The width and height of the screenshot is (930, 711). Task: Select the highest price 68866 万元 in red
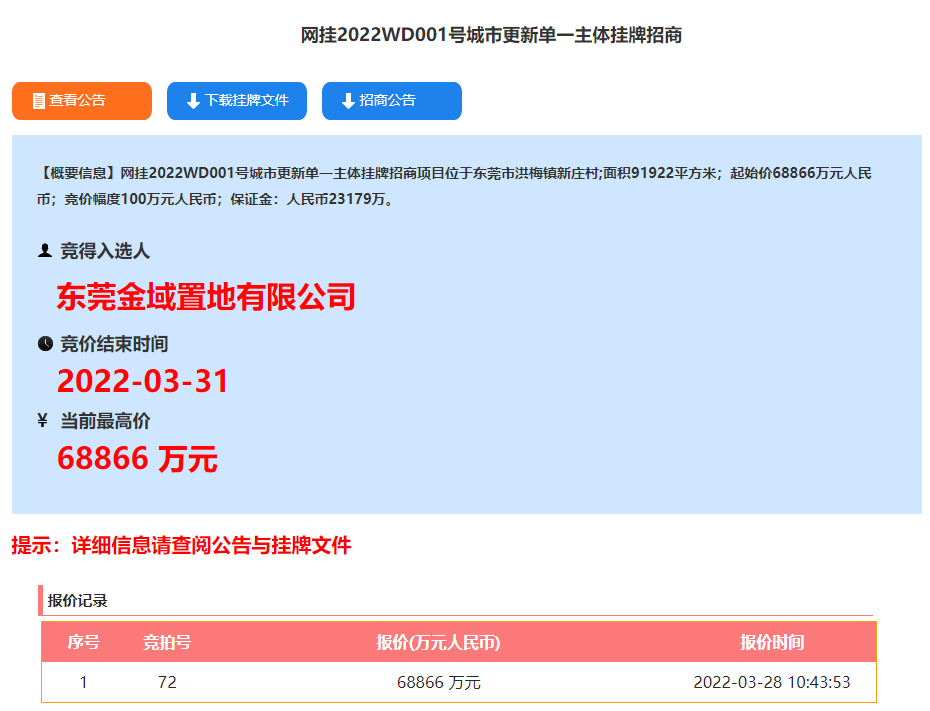tap(138, 458)
